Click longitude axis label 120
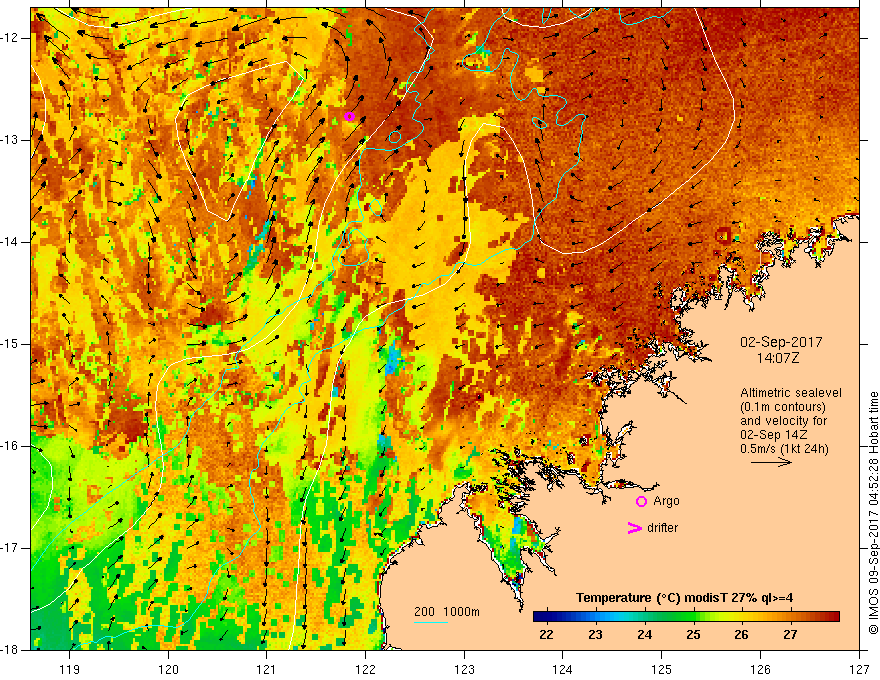 tap(168, 669)
